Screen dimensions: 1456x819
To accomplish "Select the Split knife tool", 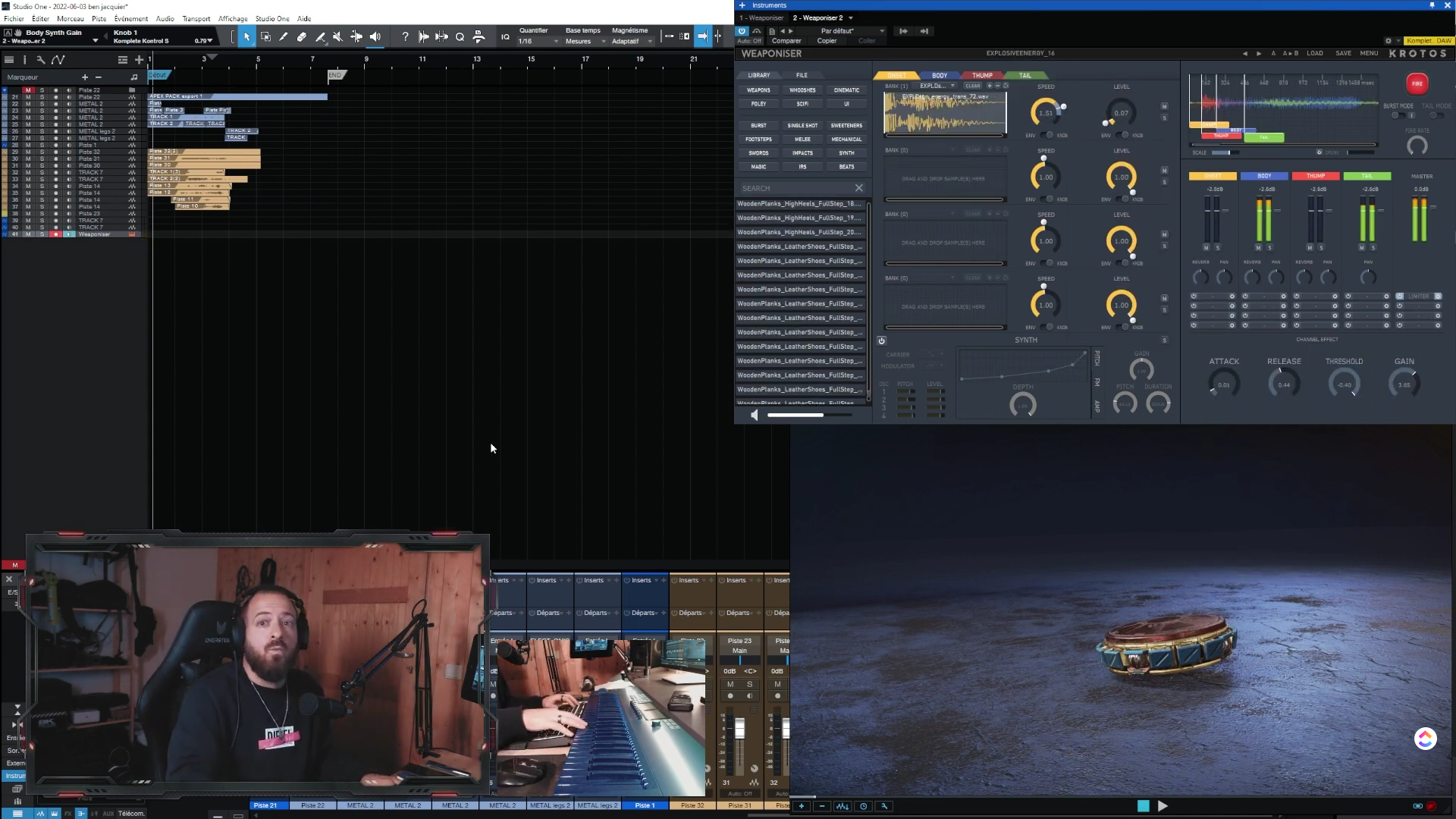I will pyautogui.click(x=283, y=36).
